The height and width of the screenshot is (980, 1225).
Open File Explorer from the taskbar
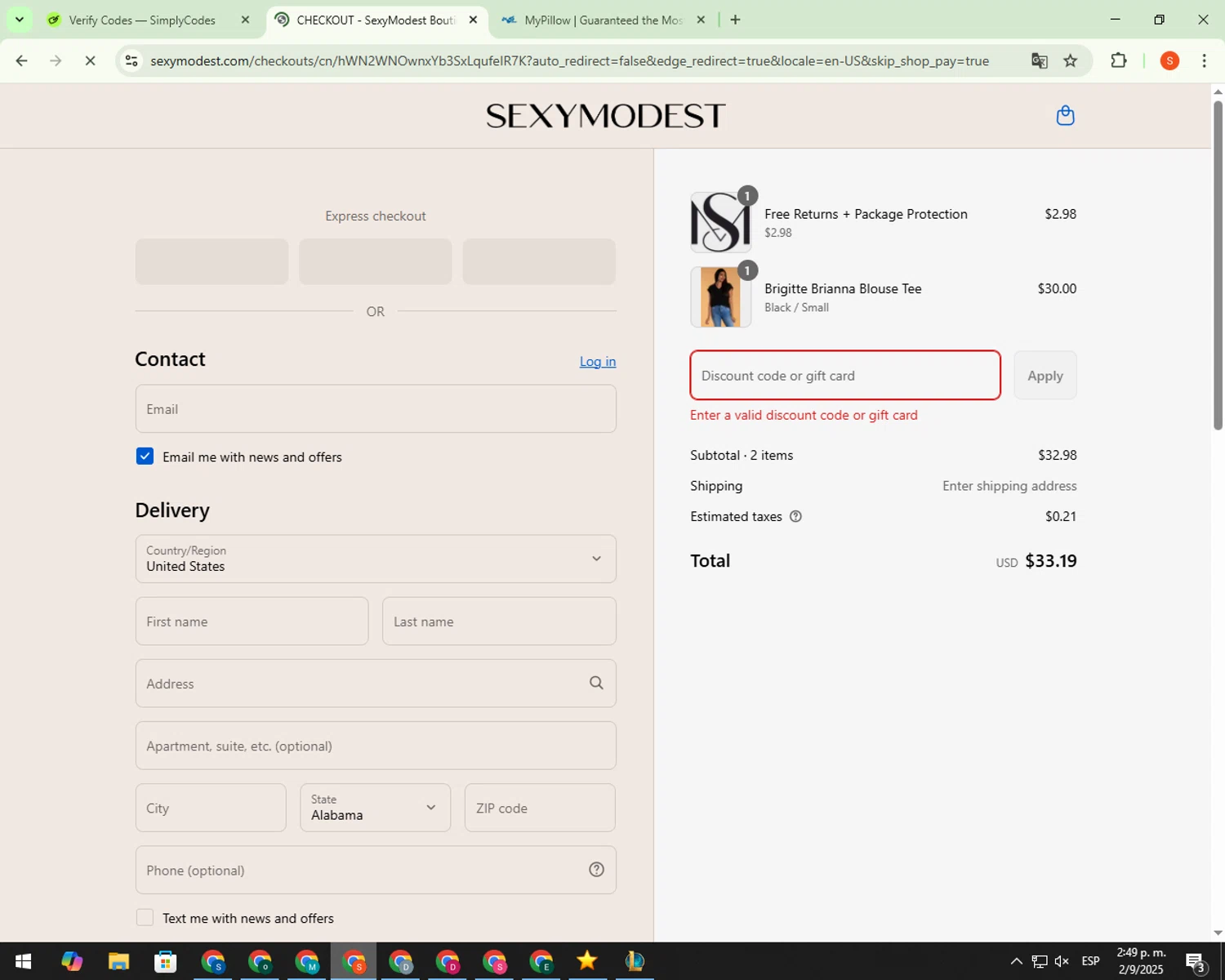coord(118,961)
